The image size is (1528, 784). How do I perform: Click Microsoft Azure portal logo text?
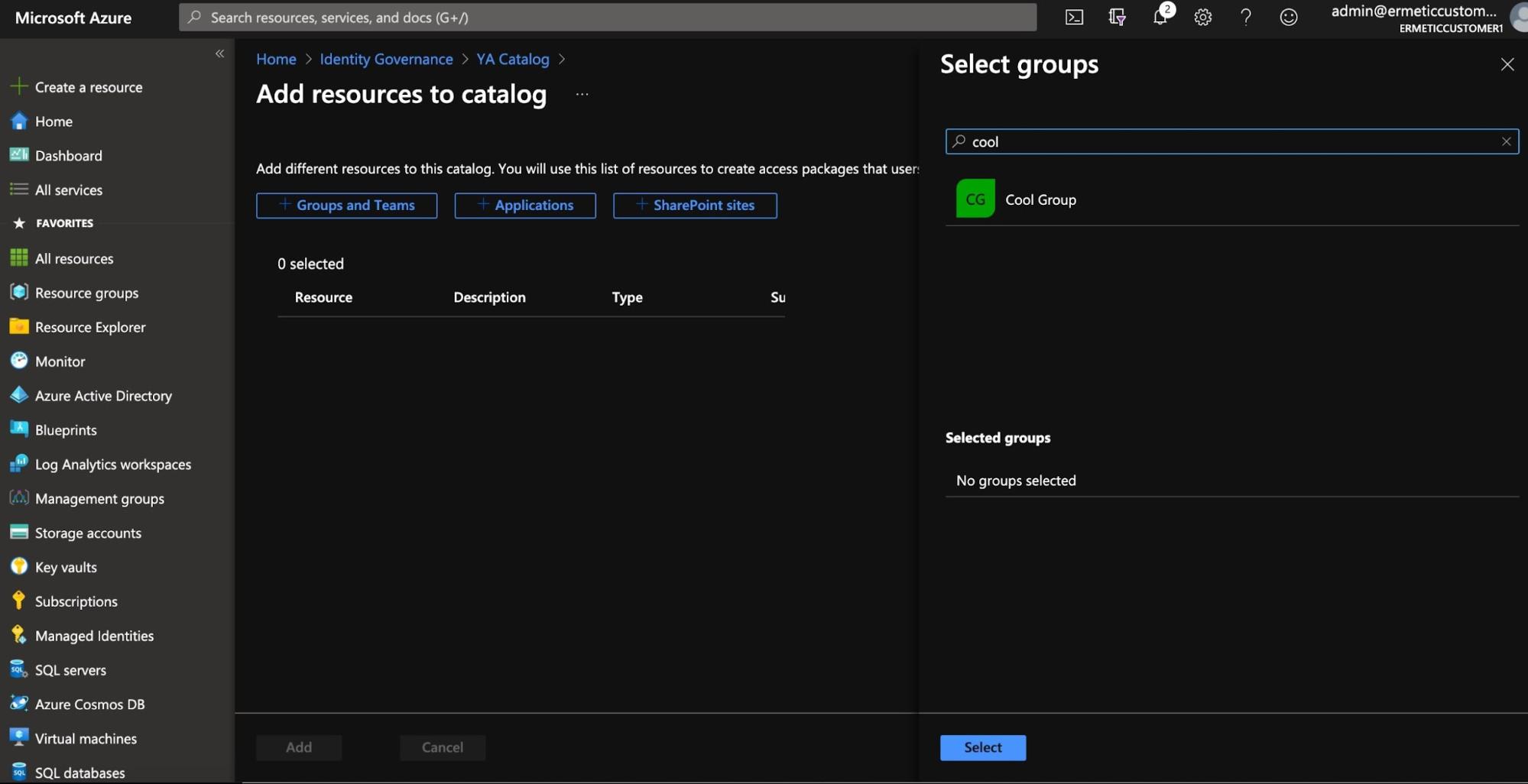[73, 18]
